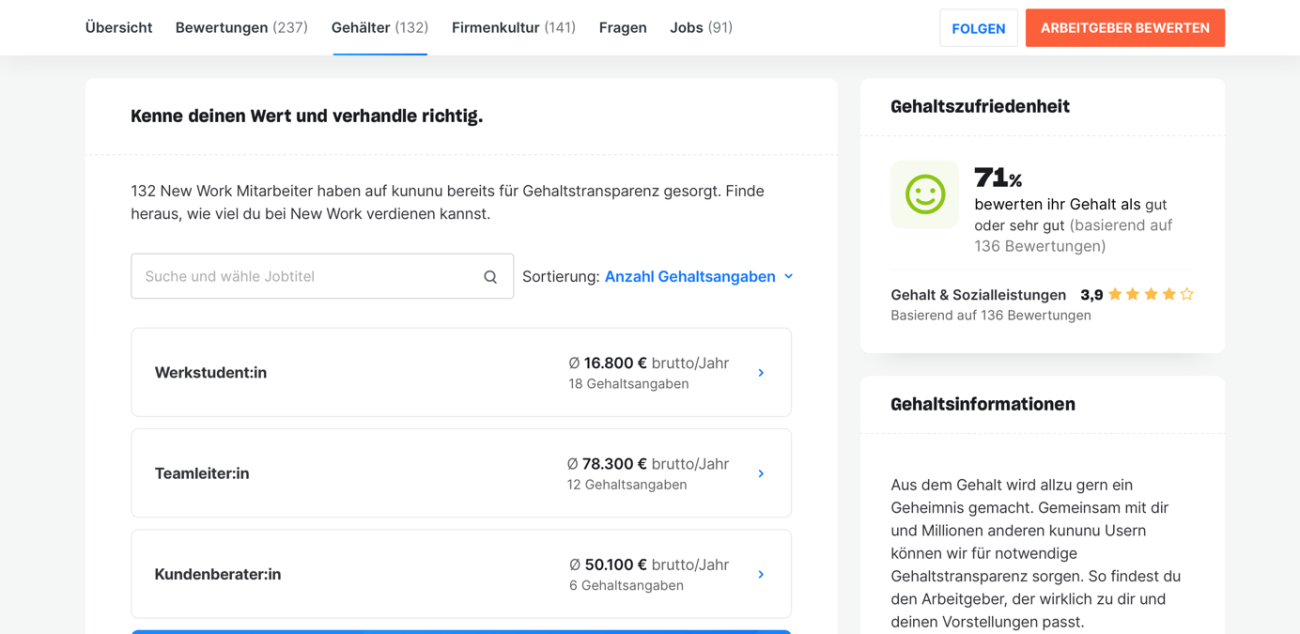Click Basierend auf 136 Bewertungen text
Image resolution: width=1300 pixels, height=634 pixels.
point(991,315)
